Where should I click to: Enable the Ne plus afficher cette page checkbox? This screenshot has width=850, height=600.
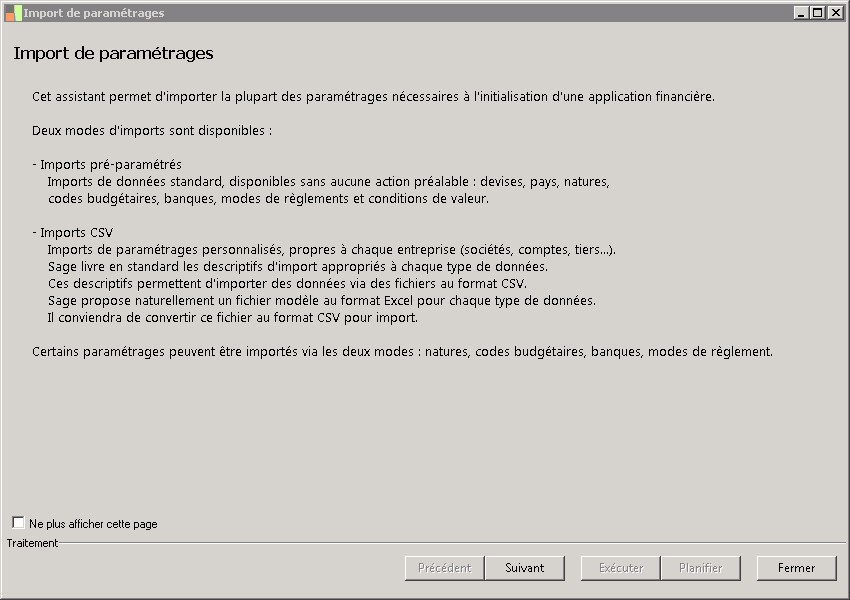coord(18,523)
